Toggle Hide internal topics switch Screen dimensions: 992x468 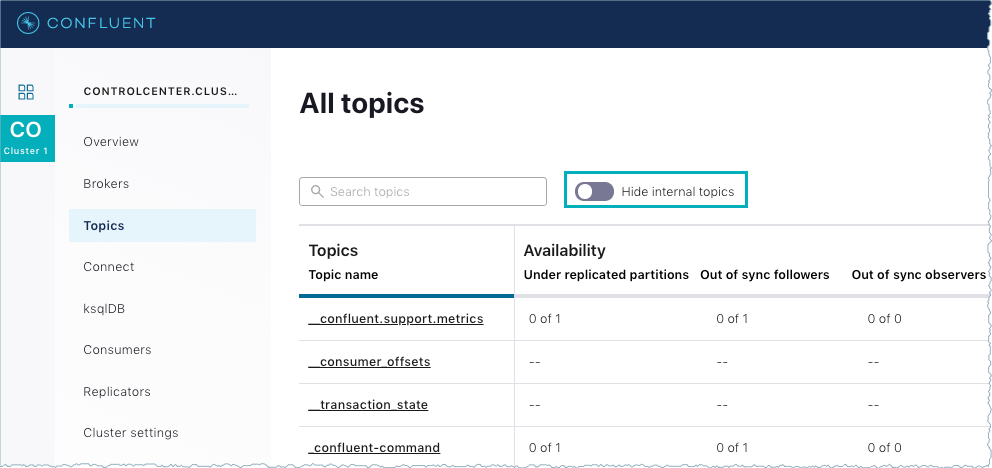tap(594, 191)
